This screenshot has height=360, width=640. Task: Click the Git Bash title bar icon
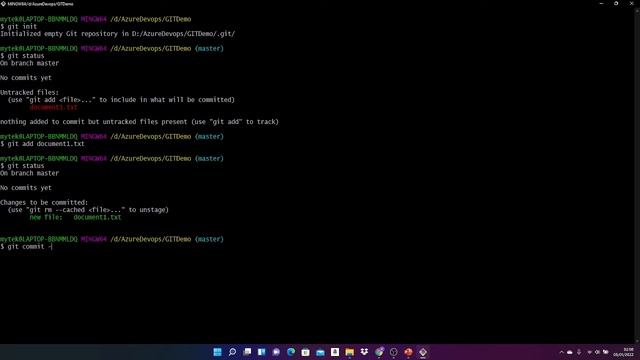(3, 4)
